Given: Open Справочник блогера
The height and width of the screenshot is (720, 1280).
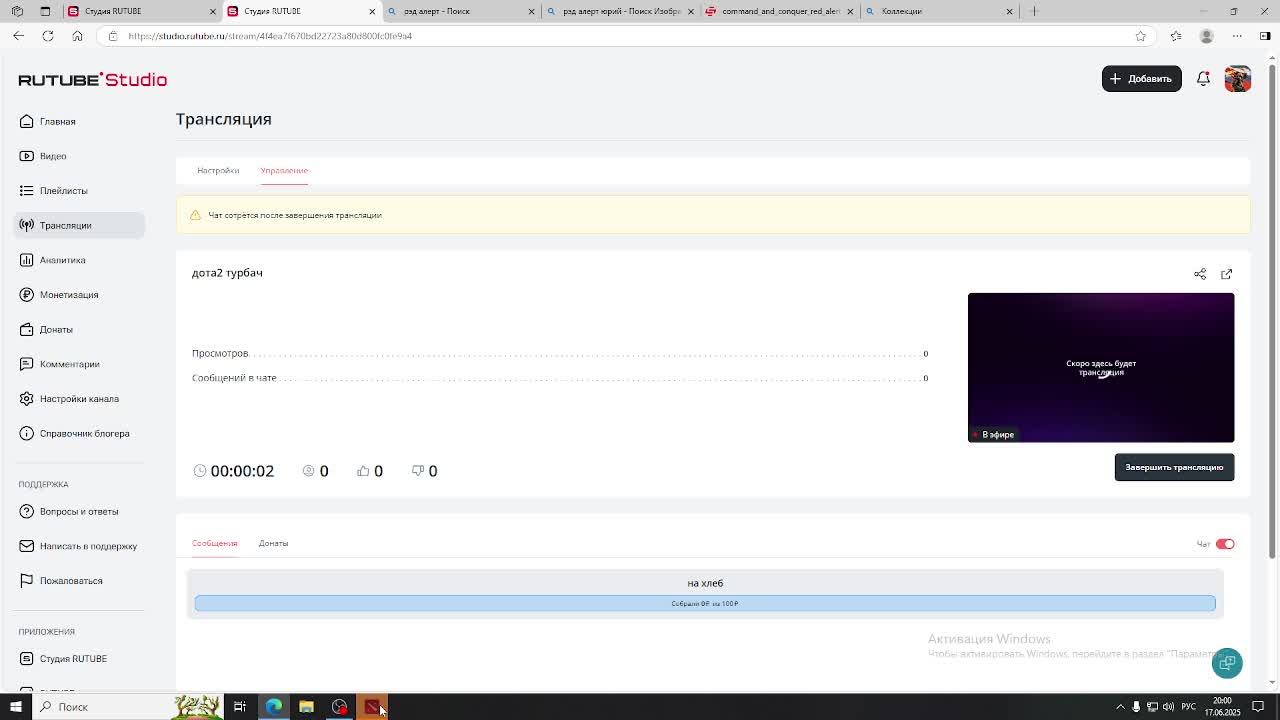Looking at the screenshot, I should coord(79,433).
